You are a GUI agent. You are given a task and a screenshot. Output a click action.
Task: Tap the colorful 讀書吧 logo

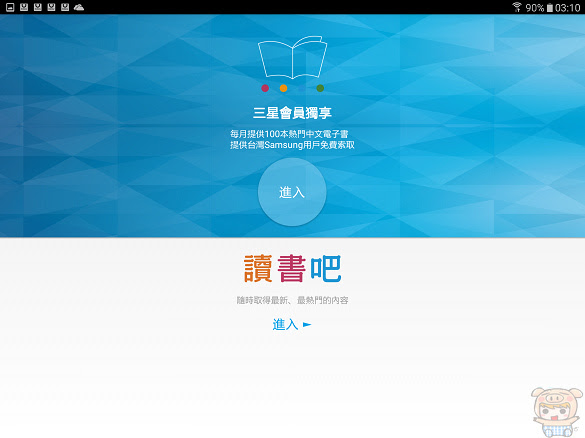292,268
